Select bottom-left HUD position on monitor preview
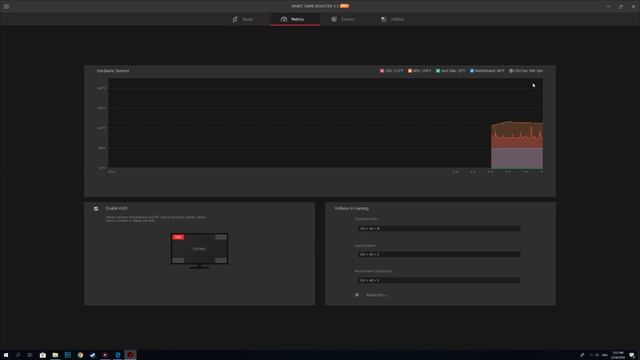640x360 pixels. pos(178,260)
